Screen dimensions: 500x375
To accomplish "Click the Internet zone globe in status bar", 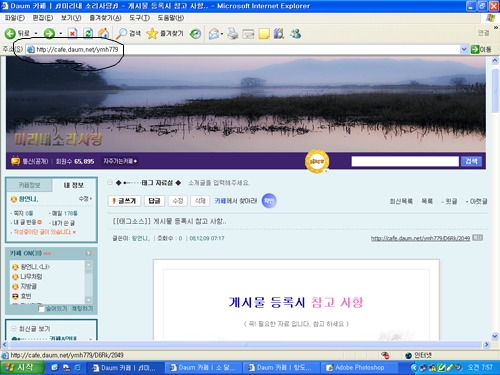I will pyautogui.click(x=408, y=355).
